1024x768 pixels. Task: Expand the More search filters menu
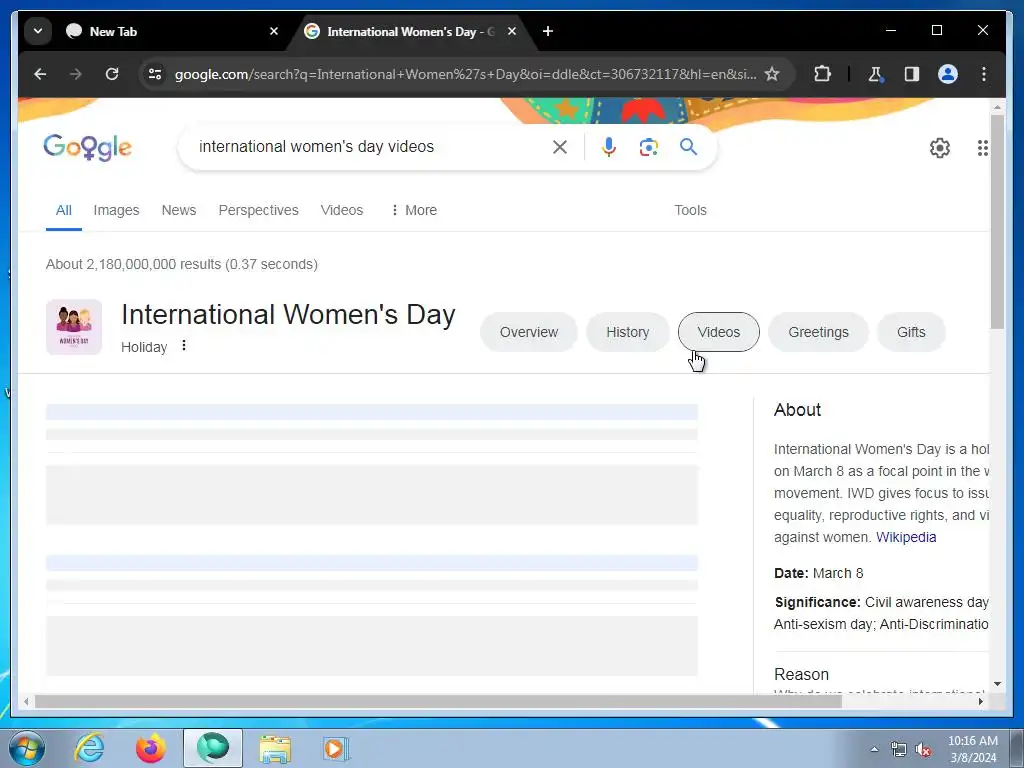coord(413,210)
